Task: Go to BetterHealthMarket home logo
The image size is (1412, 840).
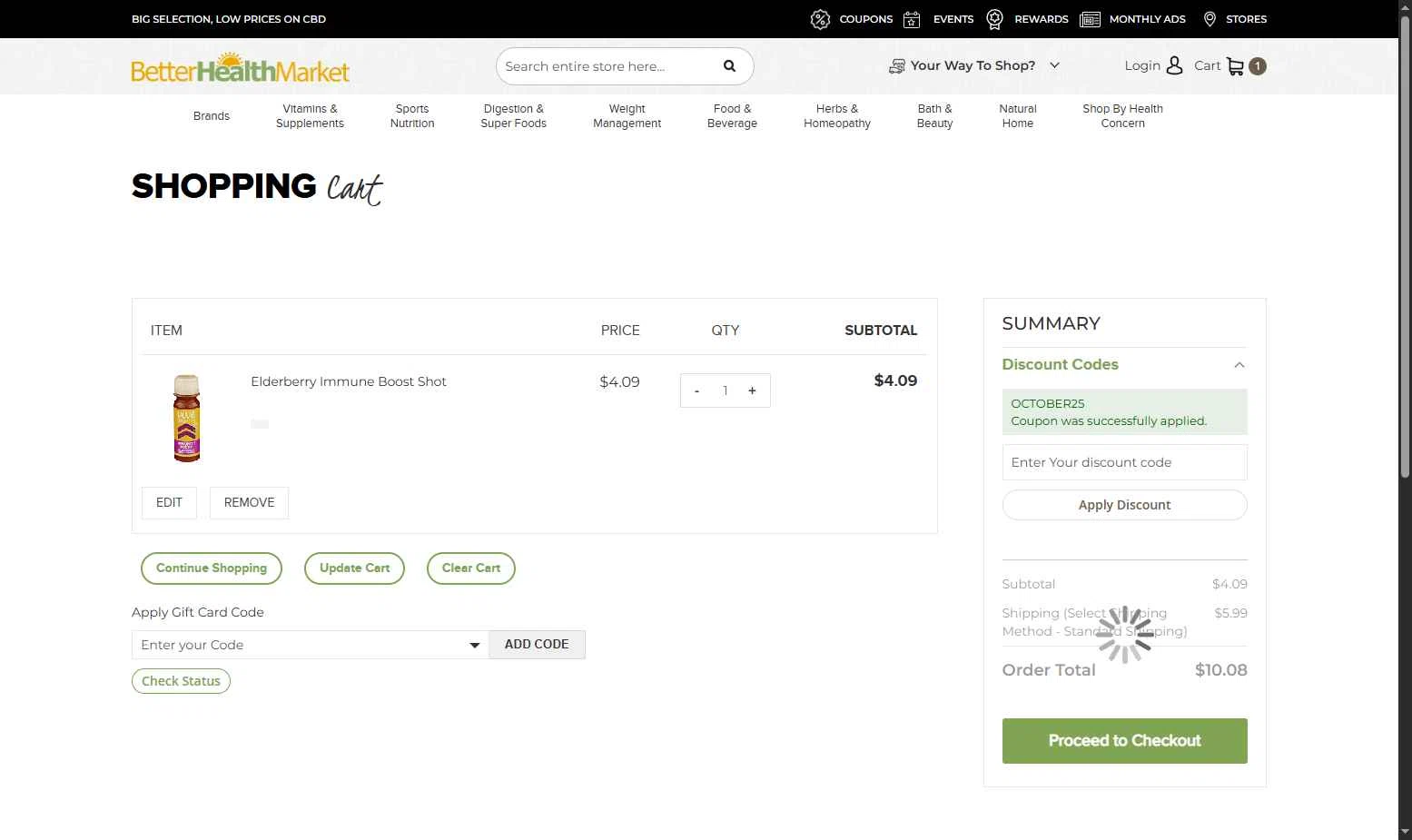Action: point(241,67)
